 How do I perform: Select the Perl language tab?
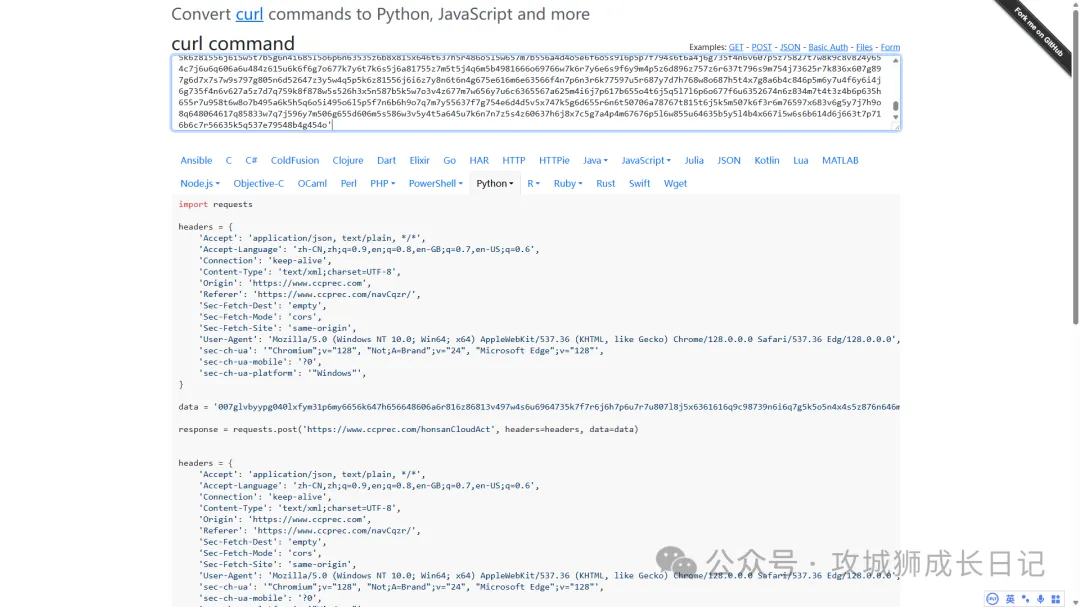coord(349,183)
